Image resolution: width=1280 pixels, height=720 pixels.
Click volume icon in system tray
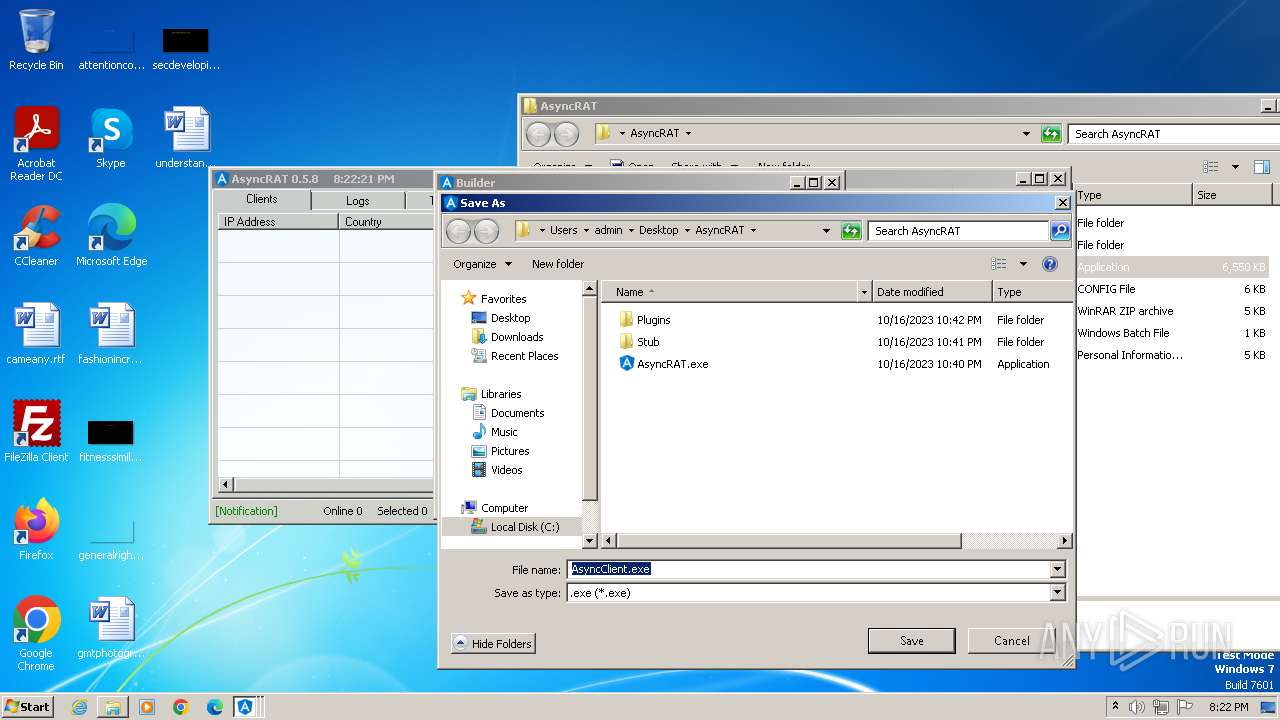(1137, 707)
